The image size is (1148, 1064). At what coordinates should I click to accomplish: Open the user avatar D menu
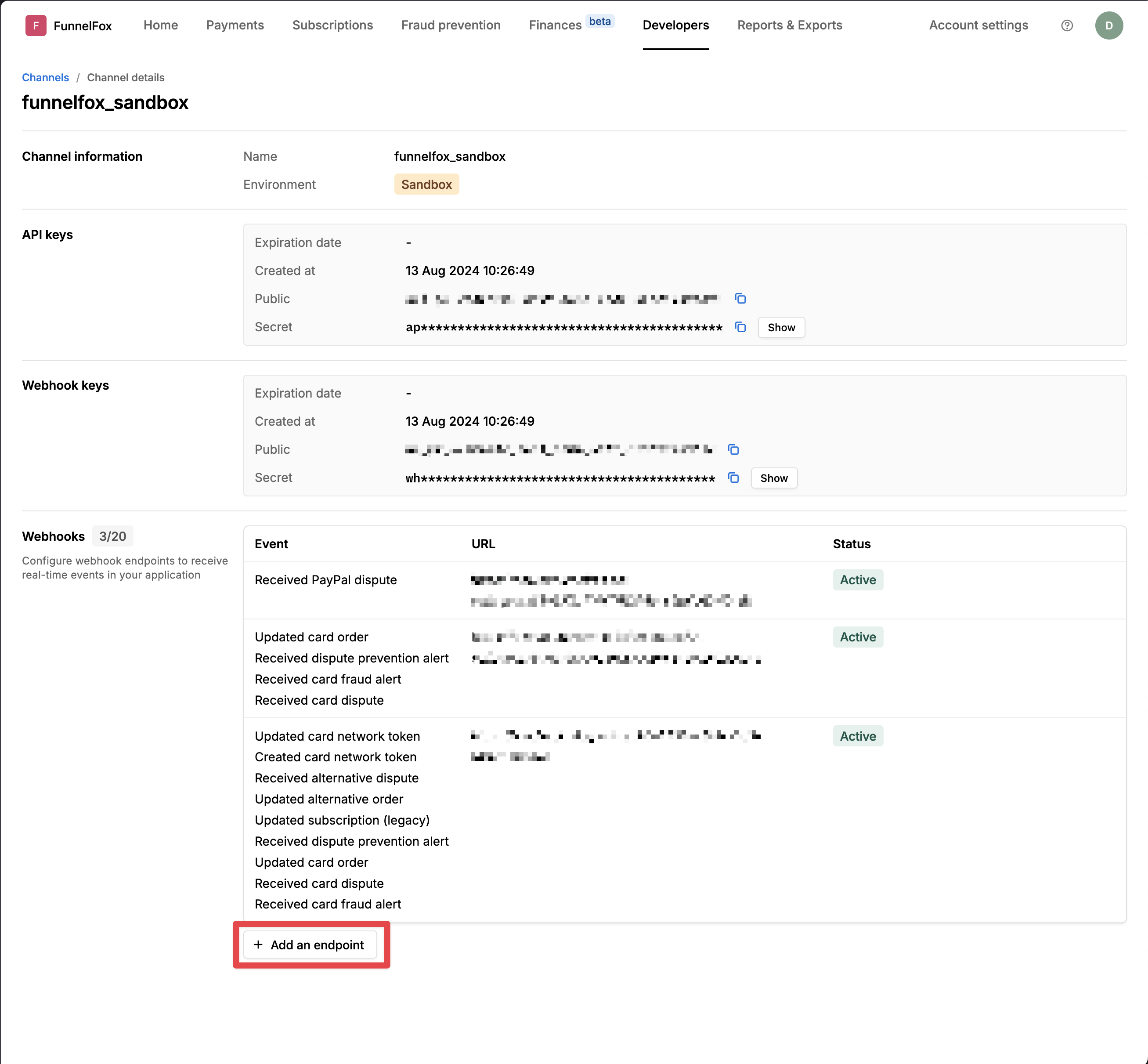tap(1108, 25)
